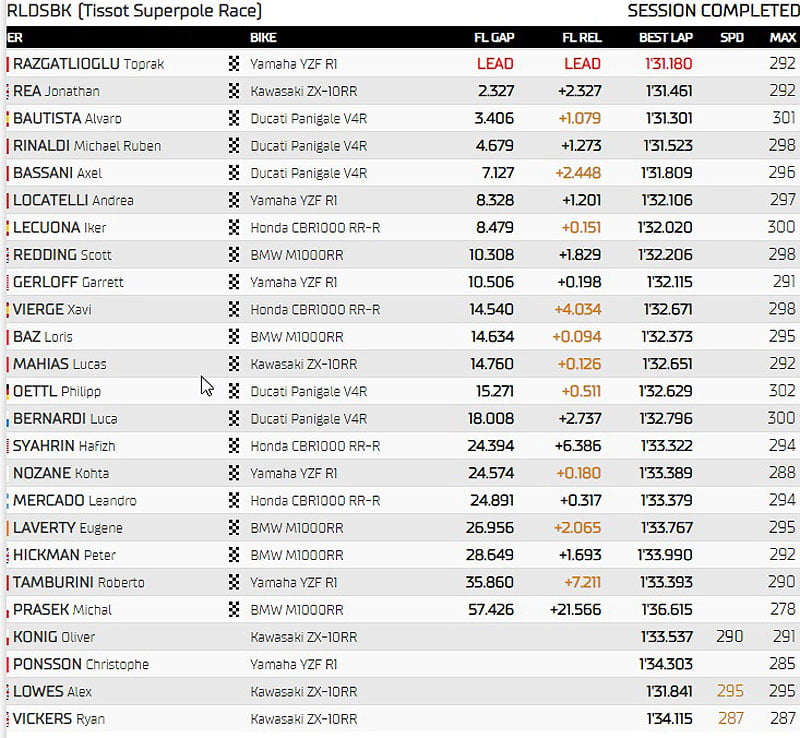800x738 pixels.
Task: Click the orange team color bar beside Laverty
Action: pos(8,528)
